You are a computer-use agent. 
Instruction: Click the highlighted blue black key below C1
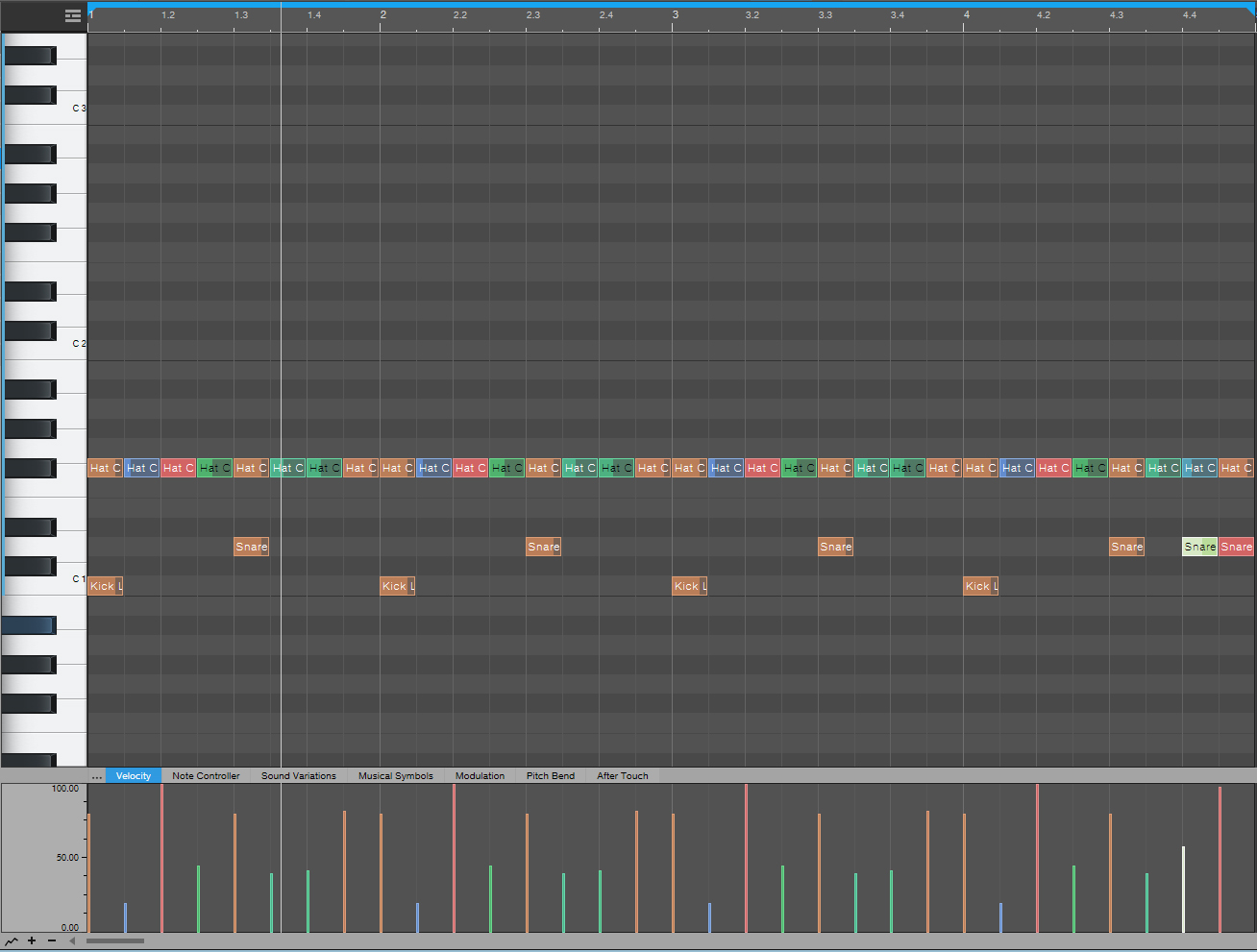click(28, 625)
